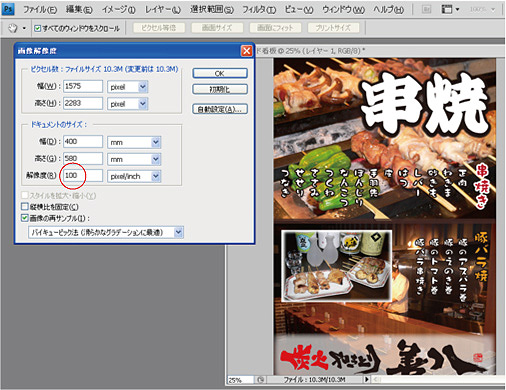Open the 選択範囲 menu
Viewport: 506px width, 390px height.
212,10
